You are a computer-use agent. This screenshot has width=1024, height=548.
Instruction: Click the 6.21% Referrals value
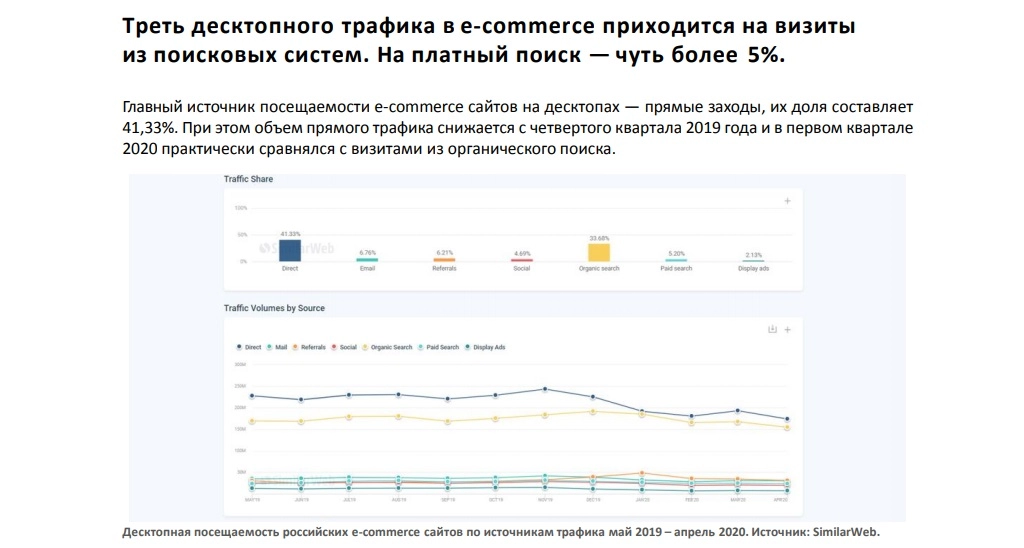pyautogui.click(x=445, y=253)
